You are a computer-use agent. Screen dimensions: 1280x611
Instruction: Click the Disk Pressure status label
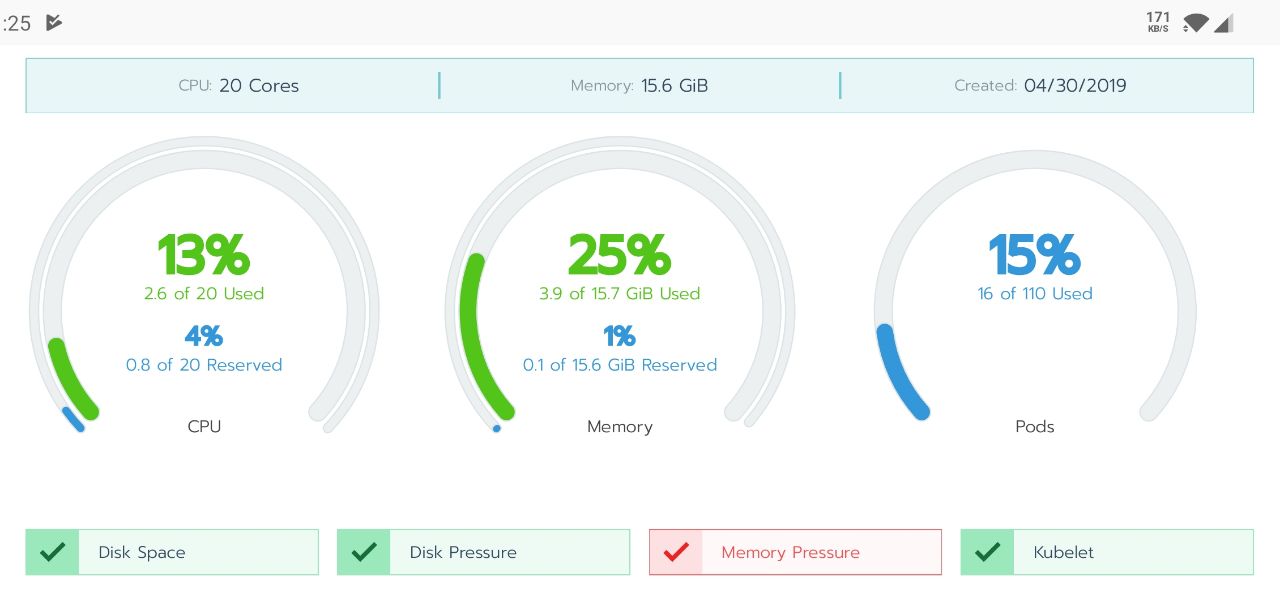(463, 552)
